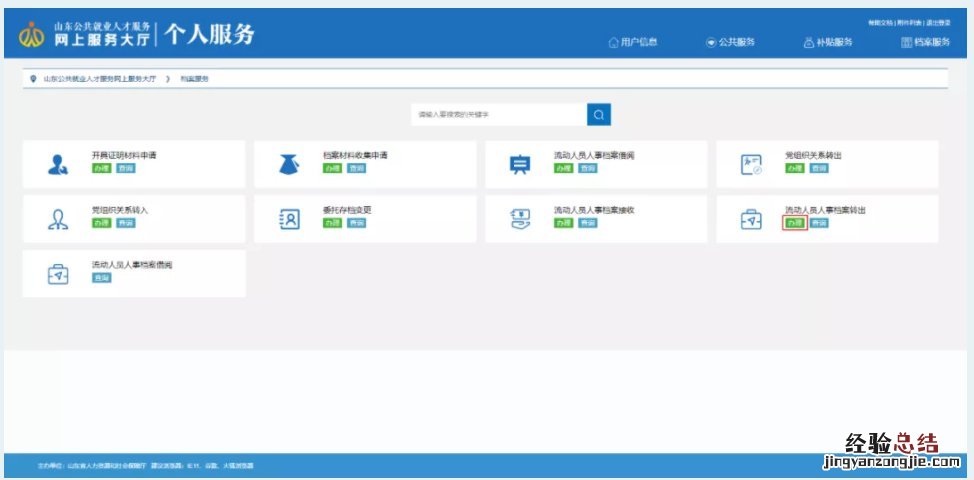The image size is (974, 480).
Task: Click the 党组织关系转出 card icon
Action: [x=751, y=165]
